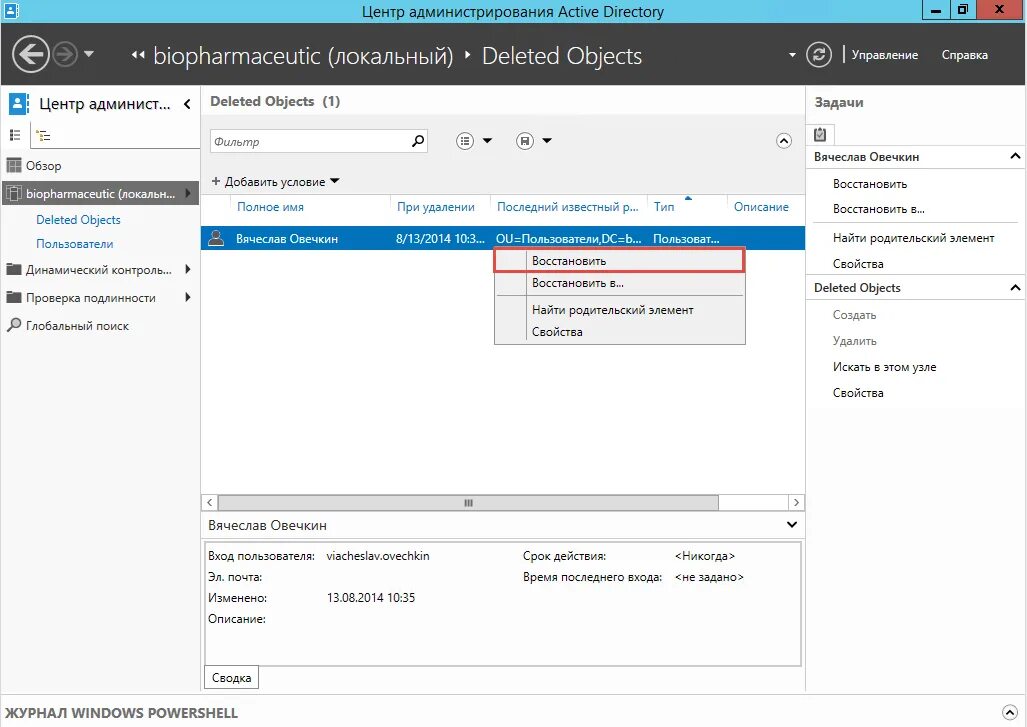Image resolution: width=1027 pixels, height=727 pixels.
Task: Open saved queries dropdown arrow
Action: click(x=547, y=141)
